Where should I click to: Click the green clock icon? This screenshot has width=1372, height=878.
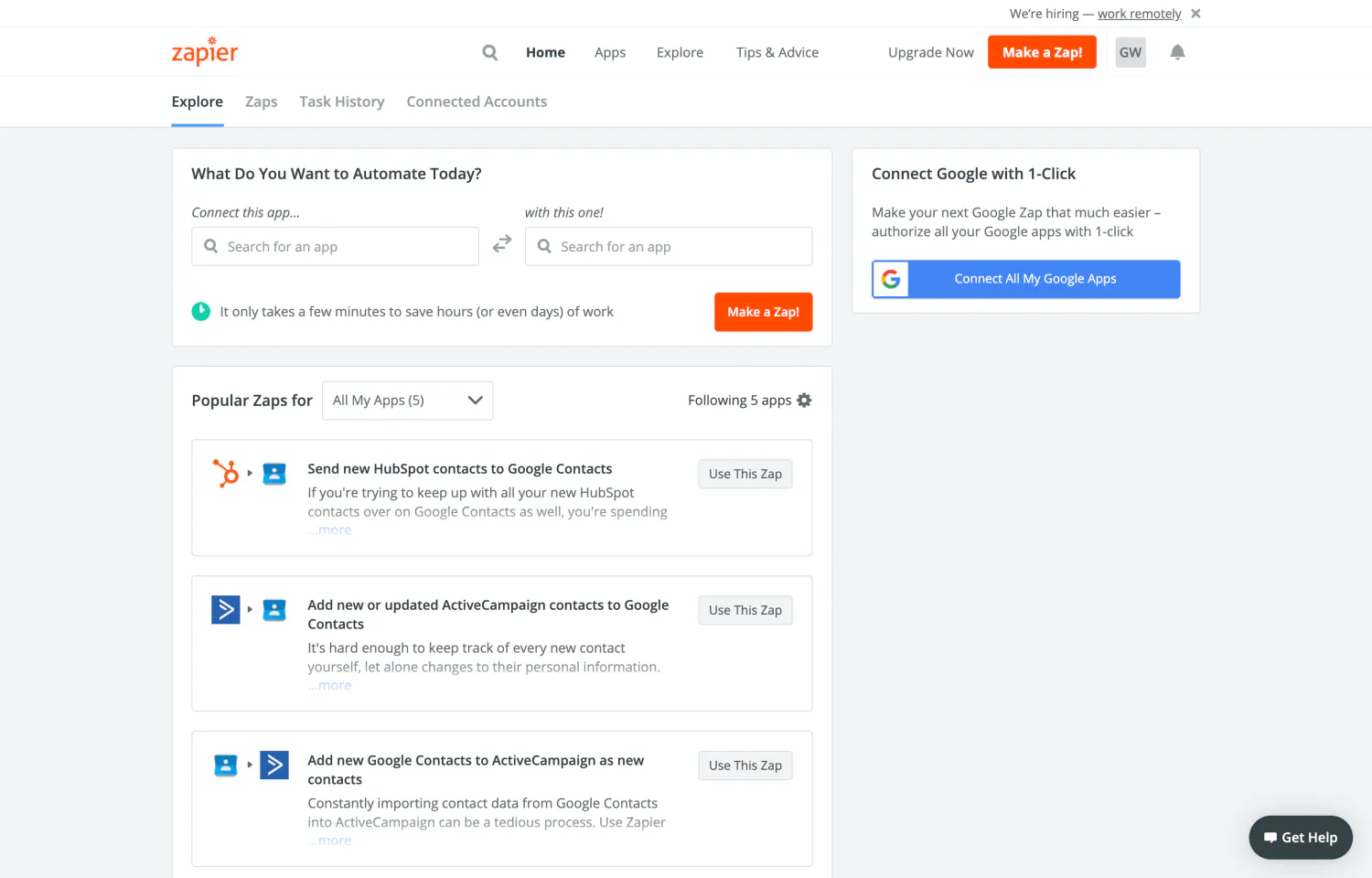pos(201,312)
